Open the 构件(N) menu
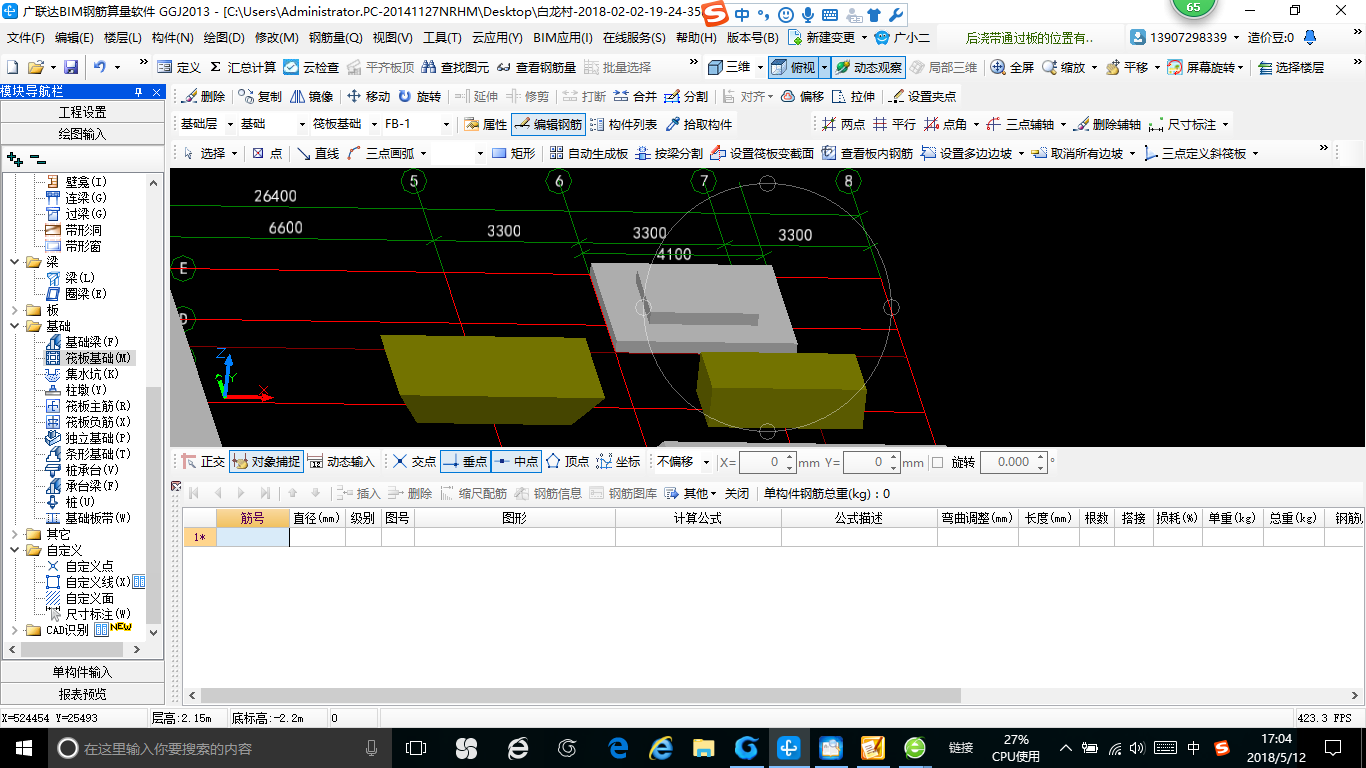The image size is (1366, 768). coord(172,37)
